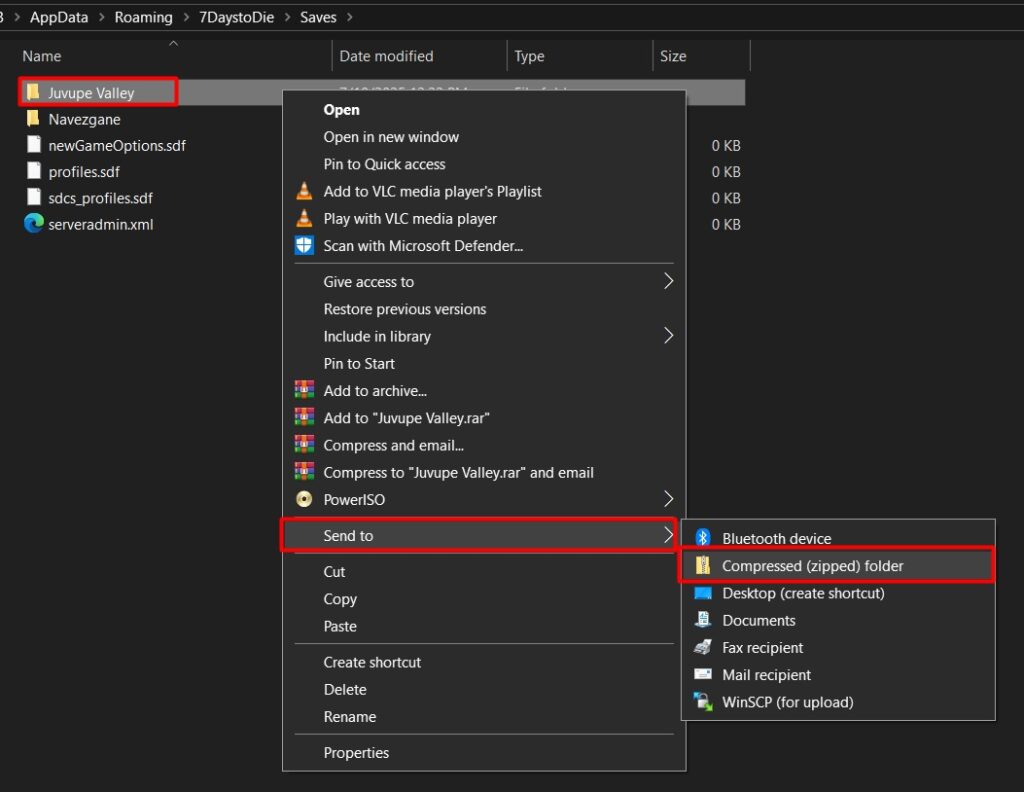Expand the Give access to submenu arrow
1024x792 pixels.
[668, 282]
